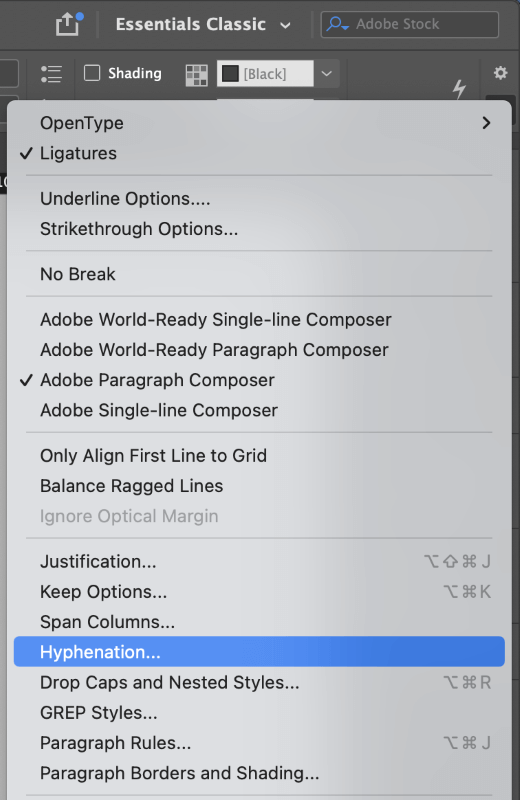Viewport: 520px width, 800px height.
Task: Open the [Black] shading color dropdown arrow
Action: pyautogui.click(x=327, y=73)
